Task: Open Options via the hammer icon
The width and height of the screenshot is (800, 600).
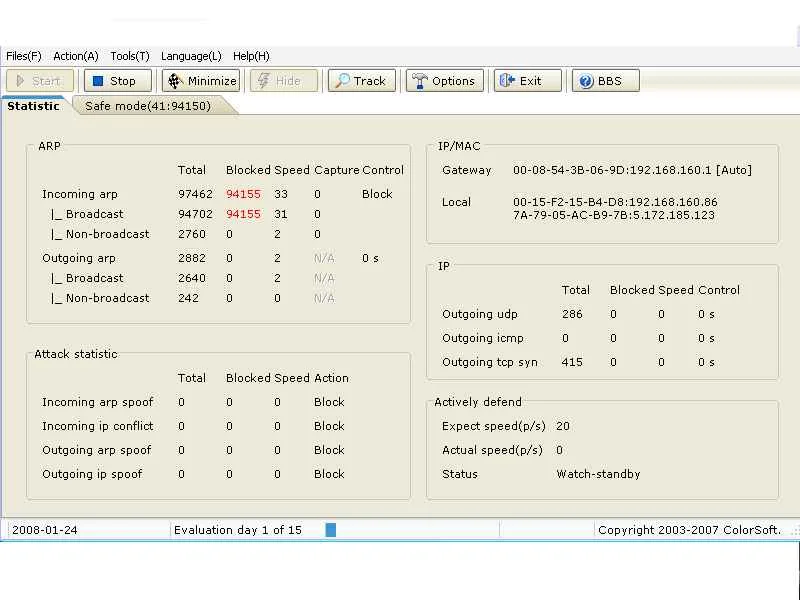Action: (x=419, y=81)
